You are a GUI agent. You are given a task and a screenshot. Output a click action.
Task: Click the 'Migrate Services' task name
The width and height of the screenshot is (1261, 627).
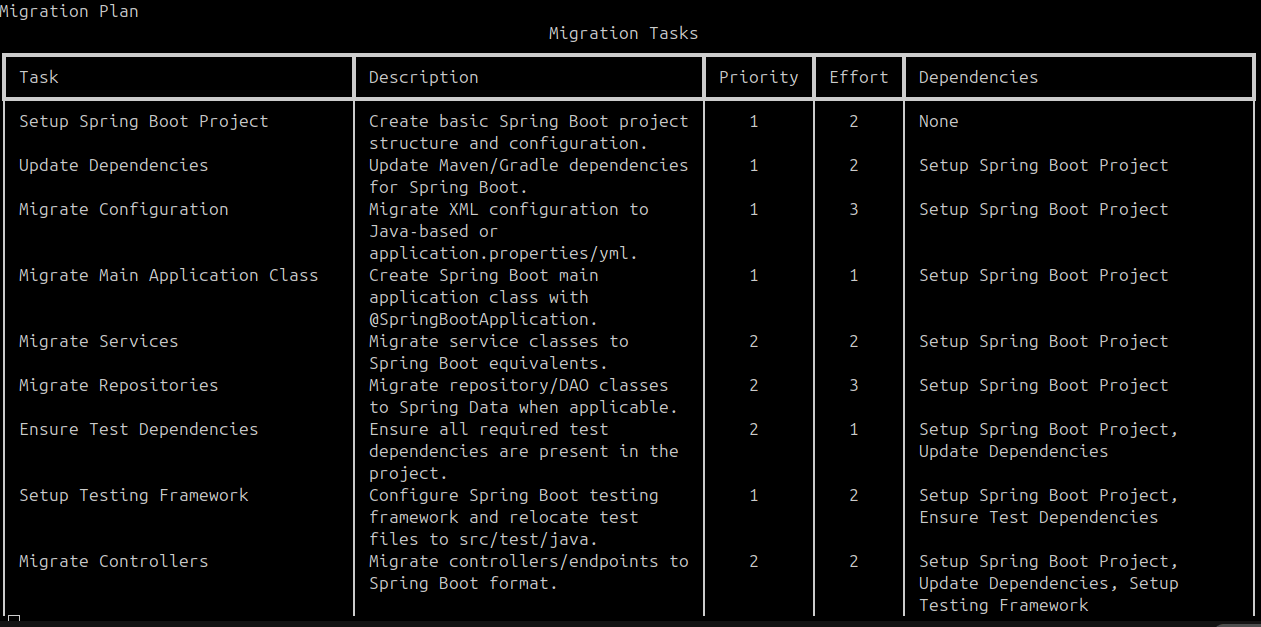click(x=99, y=341)
